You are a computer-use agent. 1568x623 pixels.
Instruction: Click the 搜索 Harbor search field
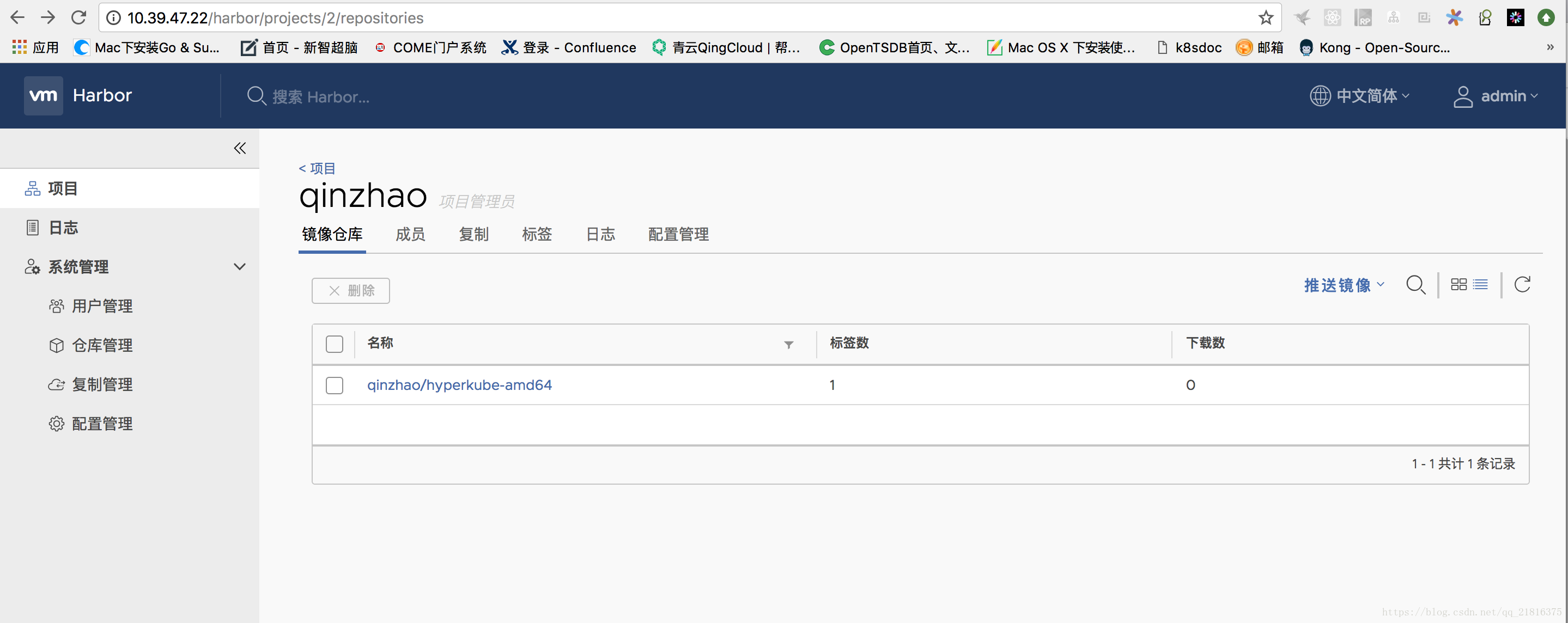coord(320,97)
